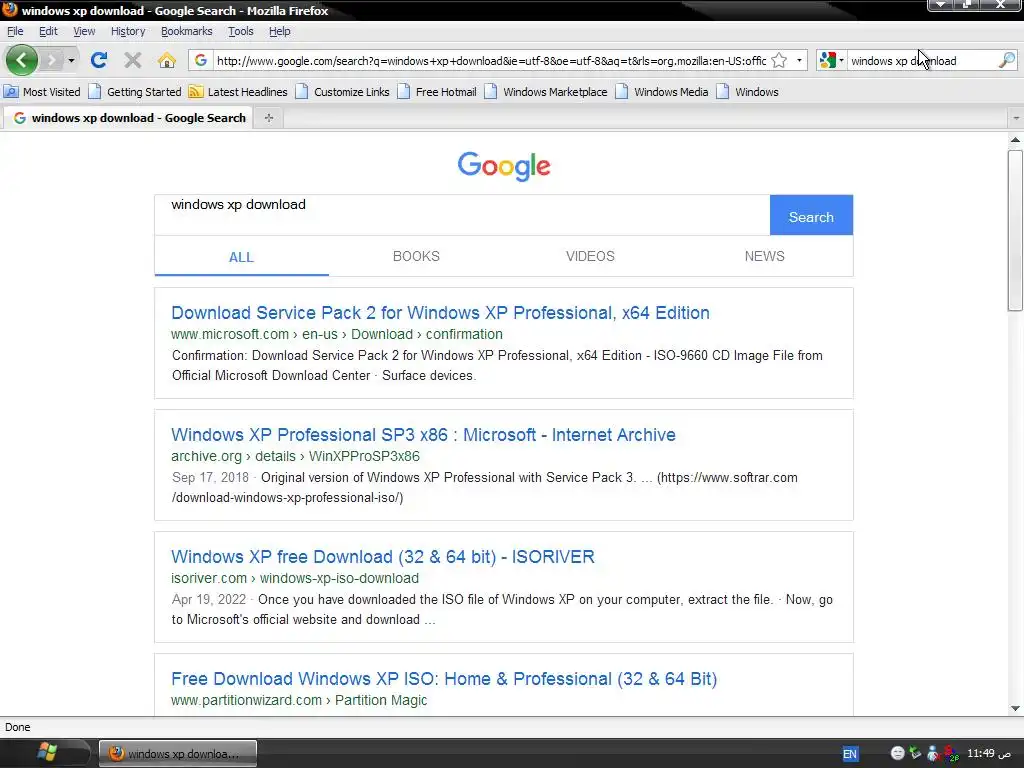The width and height of the screenshot is (1024, 768).
Task: Bookmark this page with the star icon
Action: click(x=779, y=61)
